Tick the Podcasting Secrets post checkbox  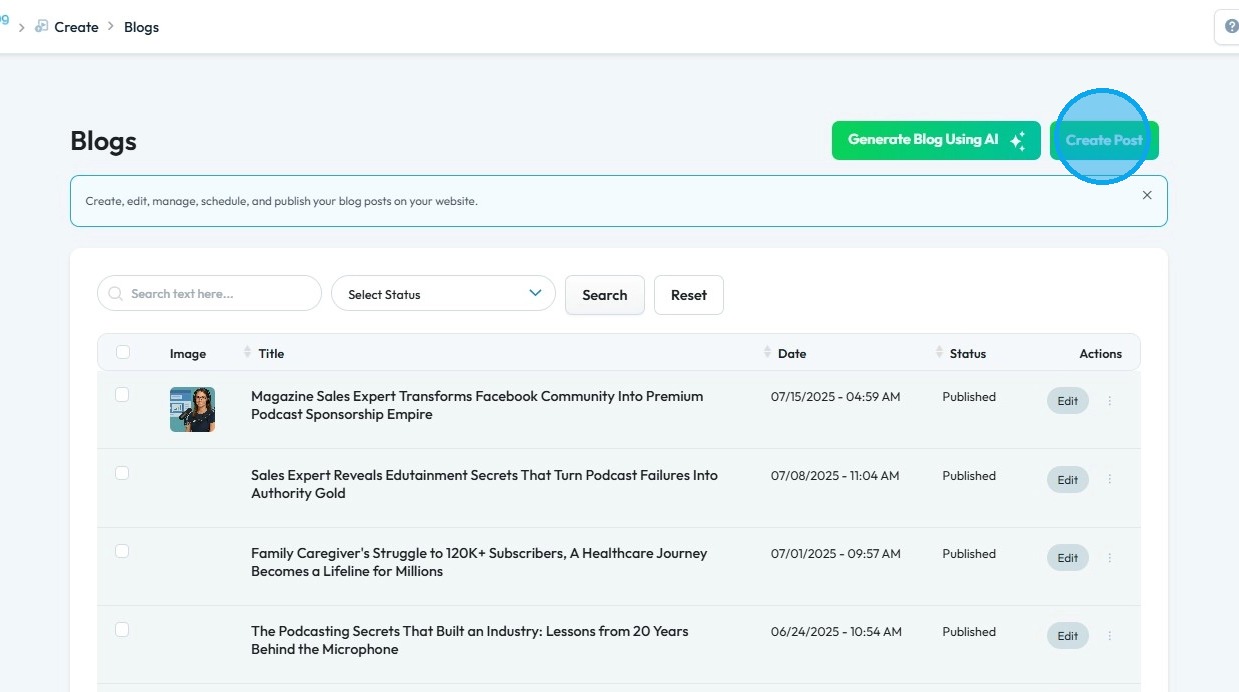[122, 629]
